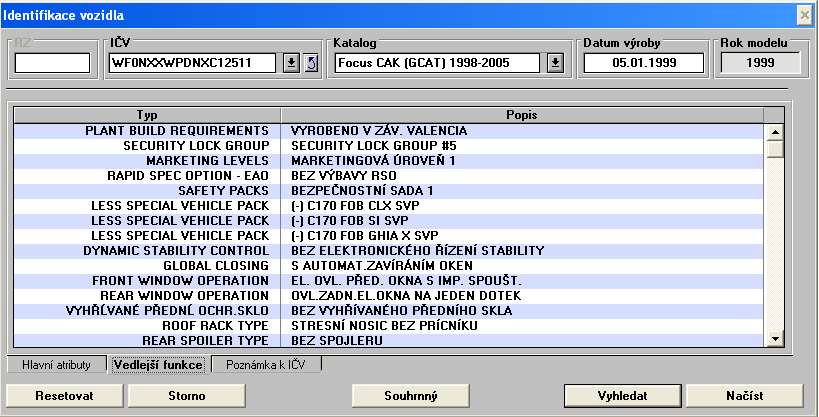Viewport: 819px width, 417px height.
Task: Open the Poznámka k IČV tab
Action: [268, 365]
